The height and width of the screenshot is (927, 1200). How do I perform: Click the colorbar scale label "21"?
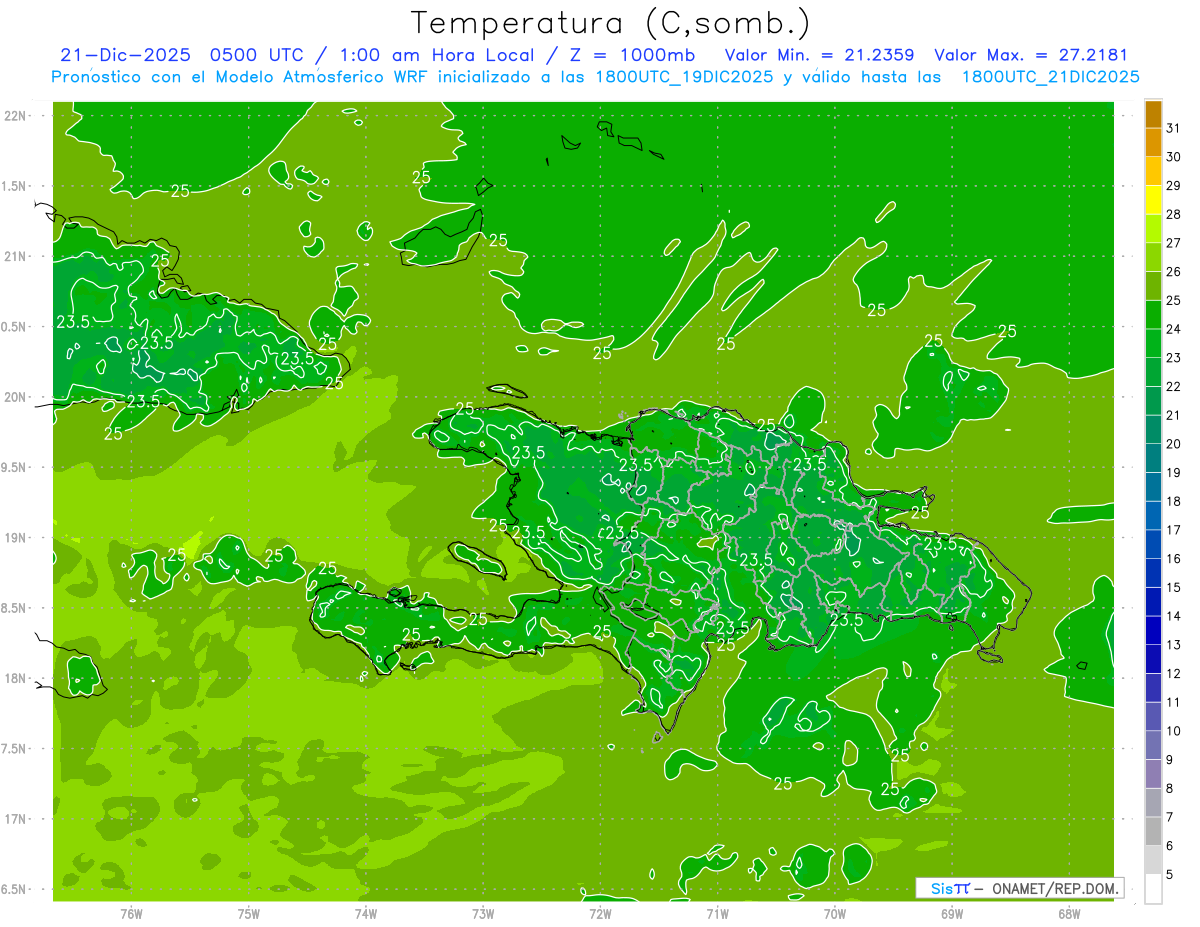click(1174, 415)
